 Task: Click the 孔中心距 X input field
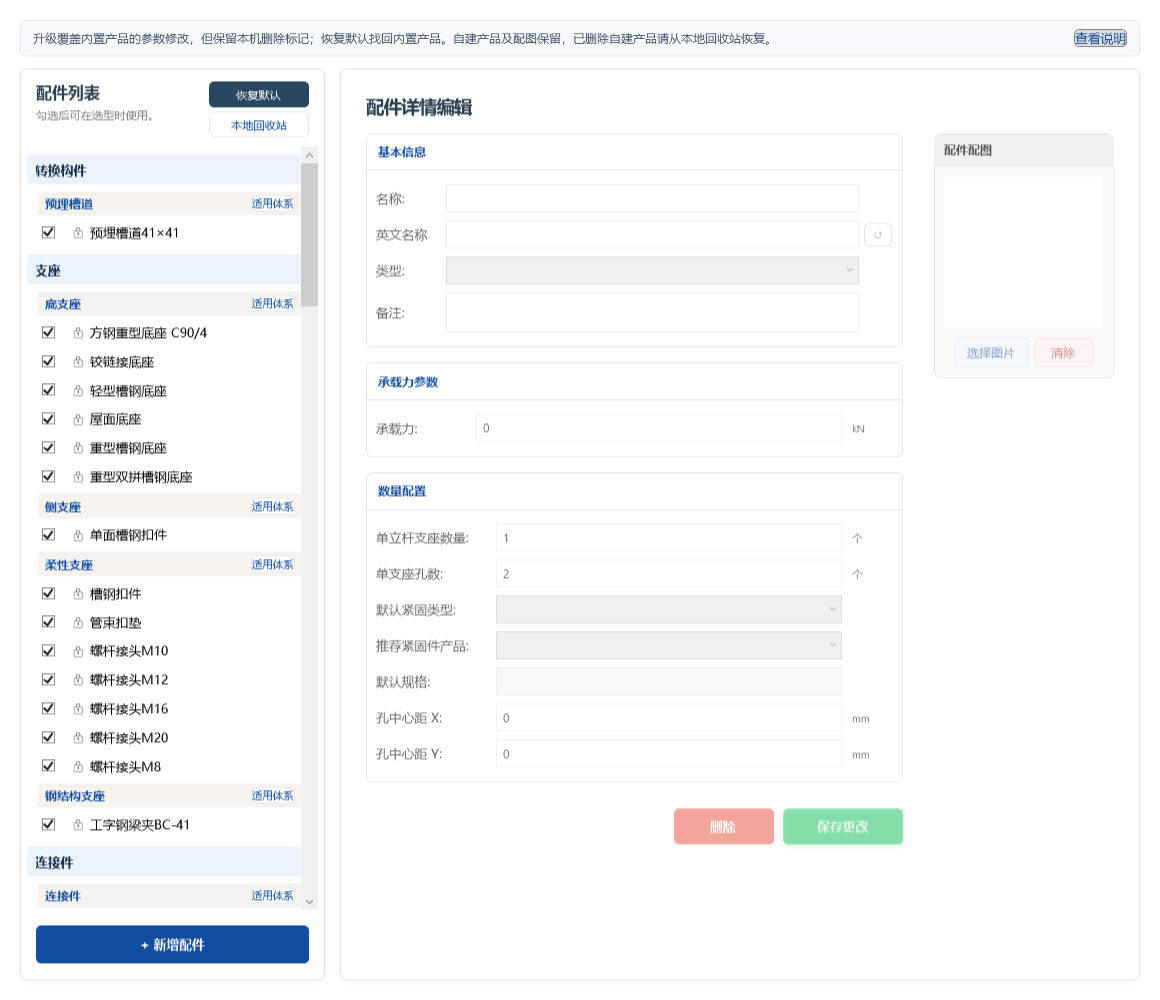[668, 717]
